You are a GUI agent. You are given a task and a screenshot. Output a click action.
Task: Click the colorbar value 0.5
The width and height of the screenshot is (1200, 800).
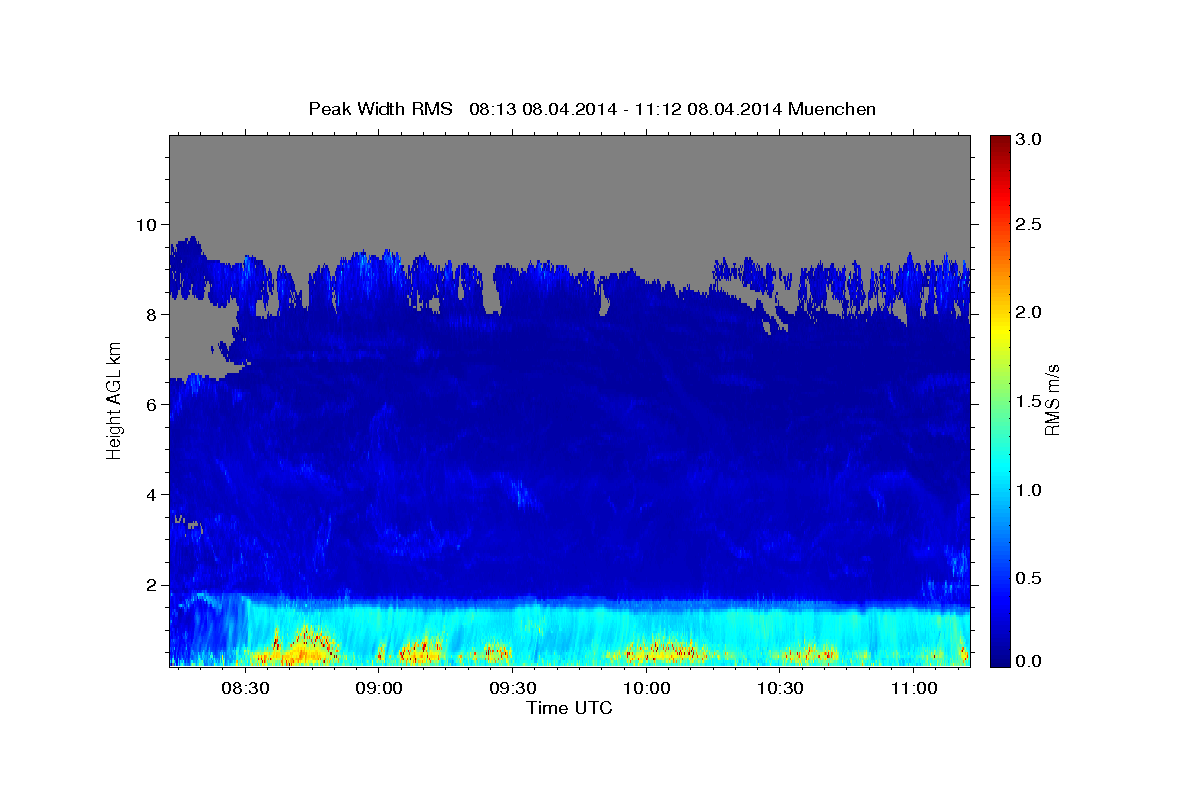(1029, 578)
